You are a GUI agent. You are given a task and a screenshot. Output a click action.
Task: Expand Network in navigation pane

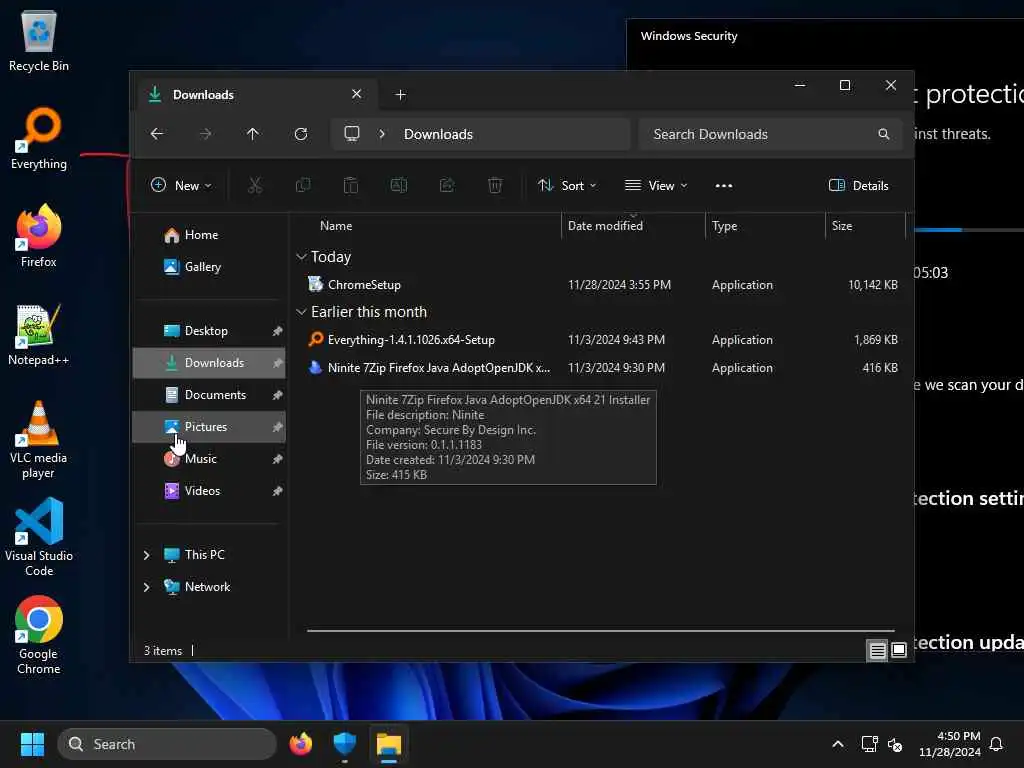click(146, 587)
